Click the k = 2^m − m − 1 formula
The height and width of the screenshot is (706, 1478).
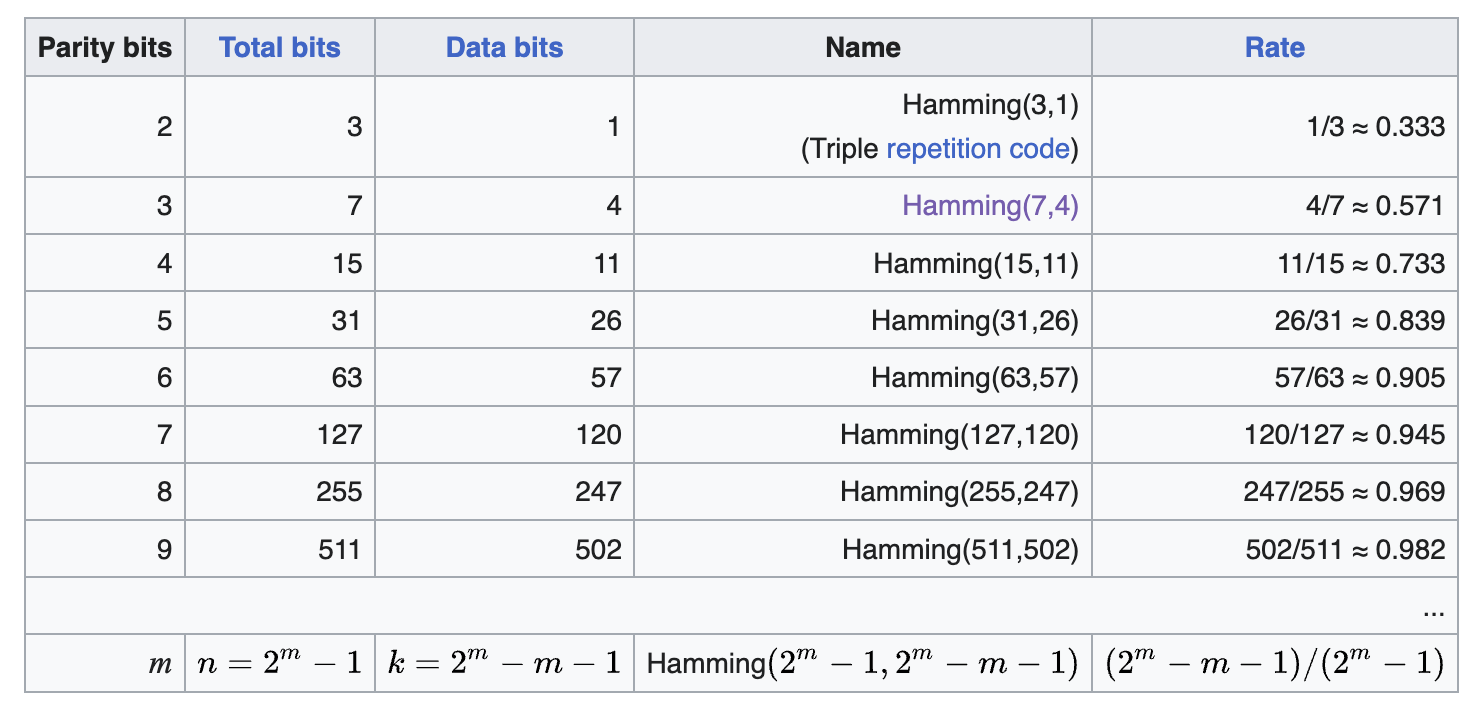point(504,663)
